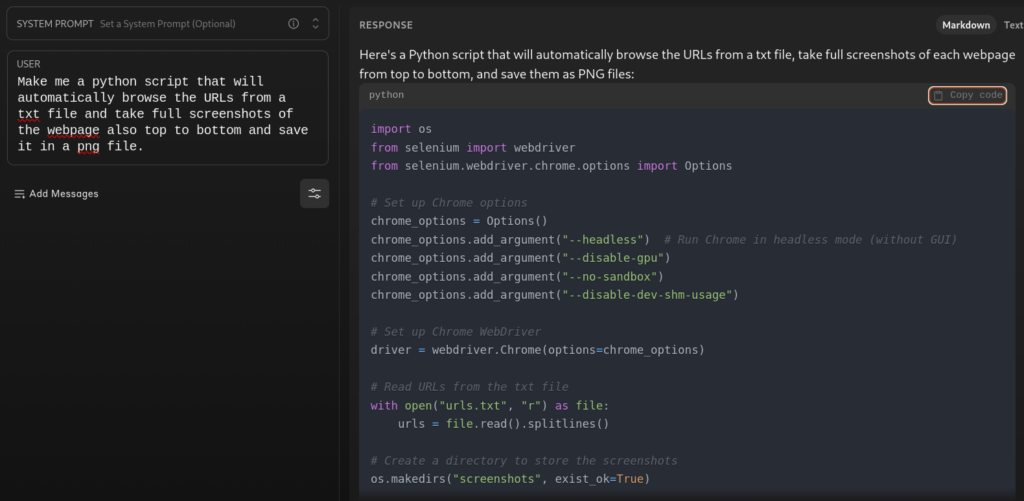
Task: Click the "driver = webdriver.Chrome" line
Action: coord(537,350)
